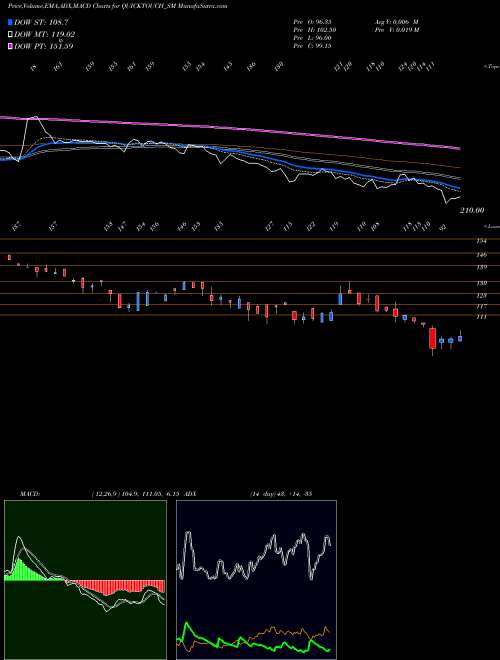Click the 117 price axis label
The width and height of the screenshot is (500, 660).
click(x=481, y=306)
